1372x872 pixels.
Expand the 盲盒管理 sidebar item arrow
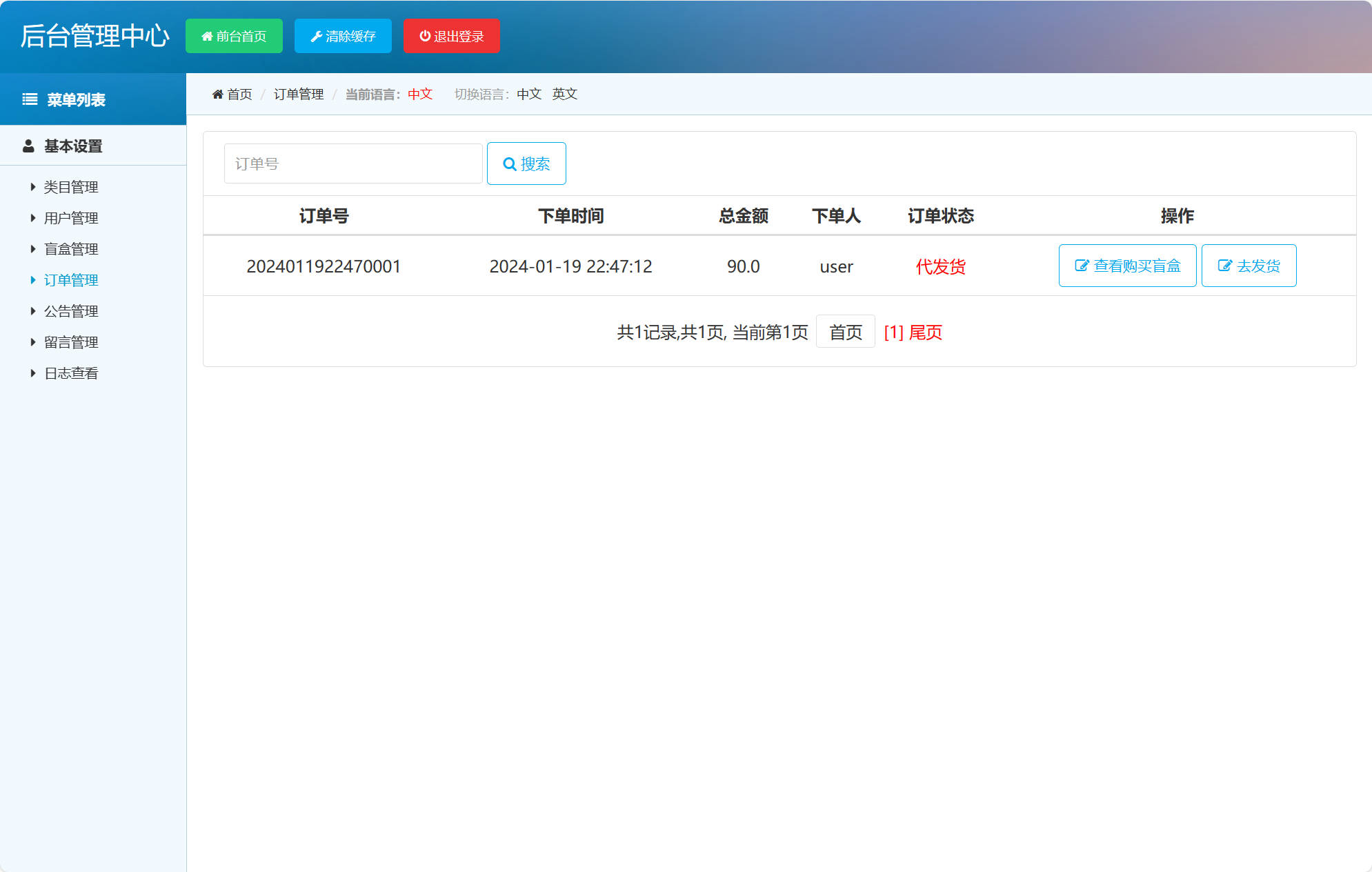click(x=33, y=248)
